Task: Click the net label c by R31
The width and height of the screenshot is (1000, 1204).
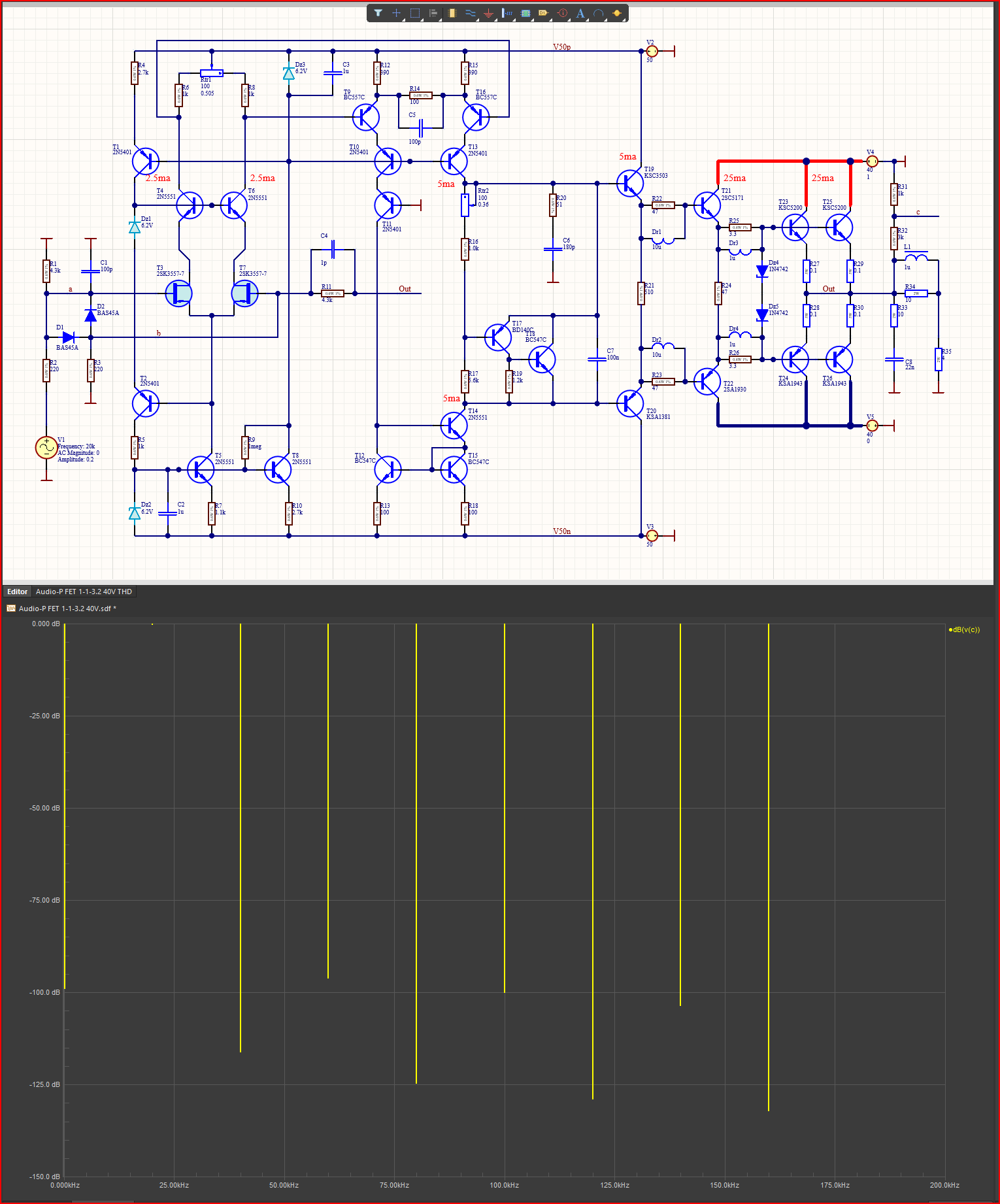Action: (x=918, y=212)
